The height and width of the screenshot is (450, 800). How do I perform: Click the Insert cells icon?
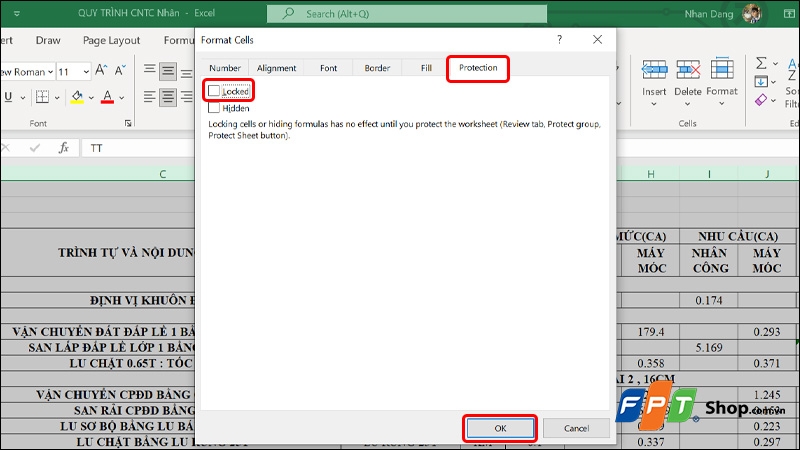[654, 69]
